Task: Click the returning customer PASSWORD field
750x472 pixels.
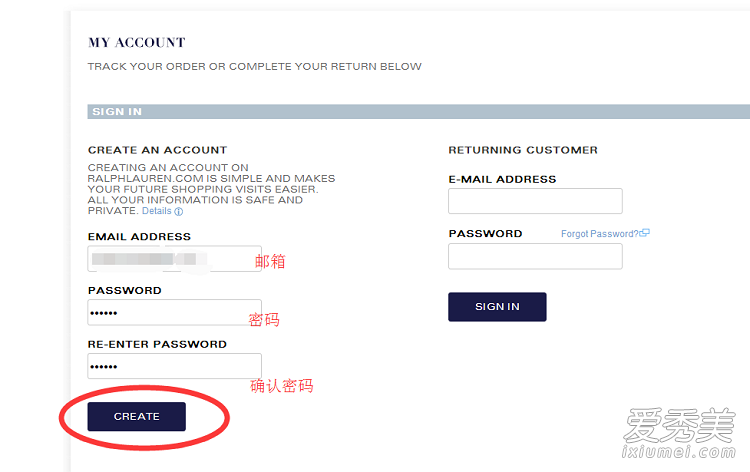Action: 535,256
